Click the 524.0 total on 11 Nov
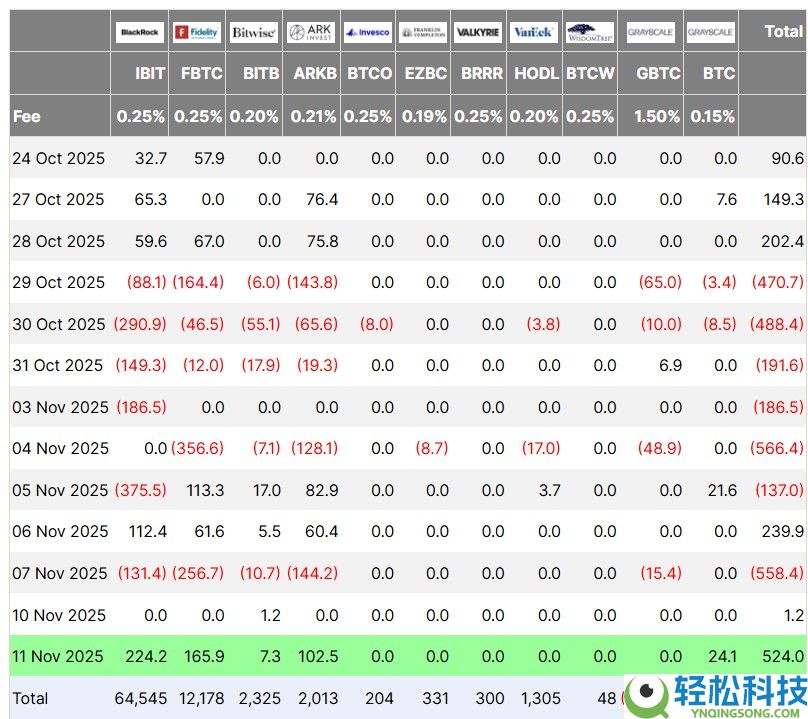808x719 pixels. click(783, 656)
